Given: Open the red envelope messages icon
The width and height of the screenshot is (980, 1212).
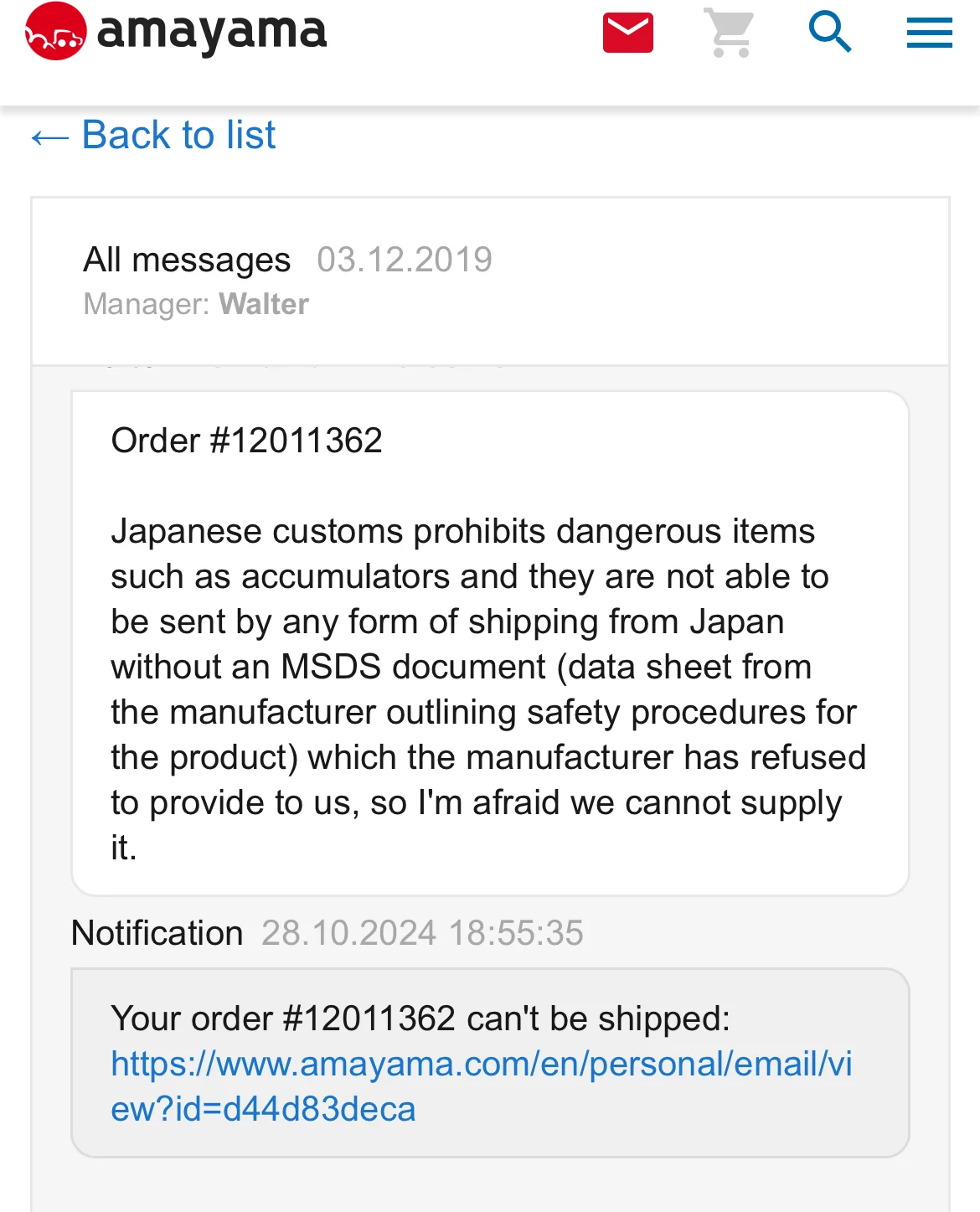Looking at the screenshot, I should pos(628,33).
